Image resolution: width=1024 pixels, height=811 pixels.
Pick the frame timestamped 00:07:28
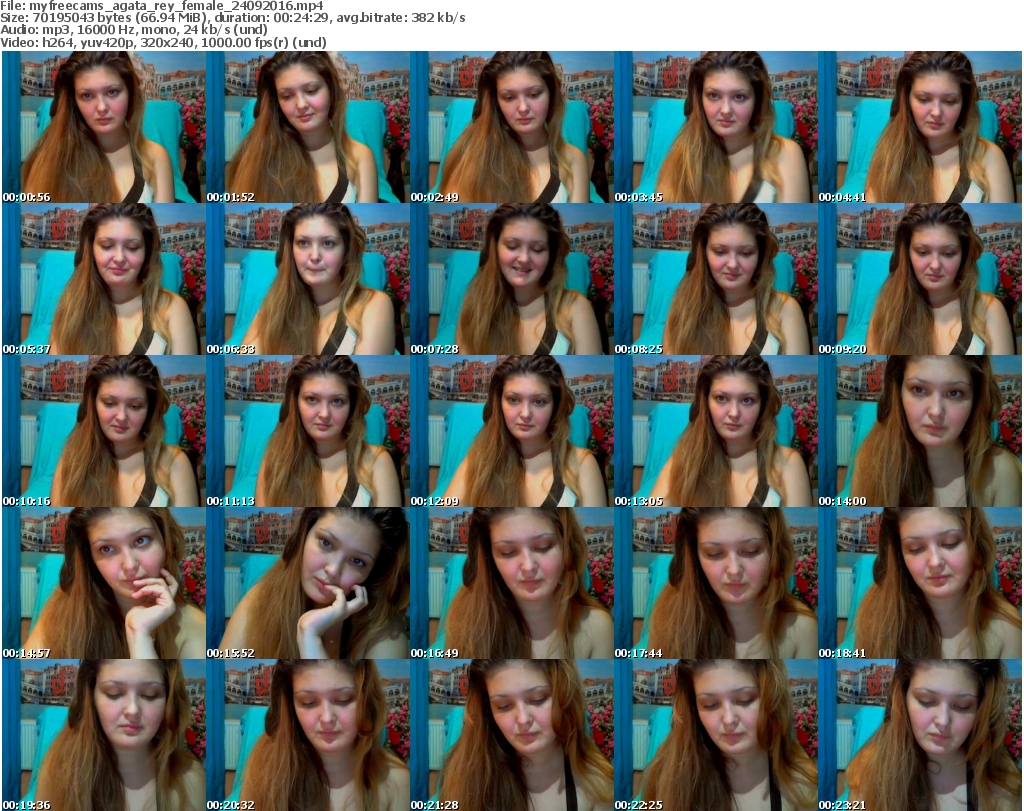511,279
